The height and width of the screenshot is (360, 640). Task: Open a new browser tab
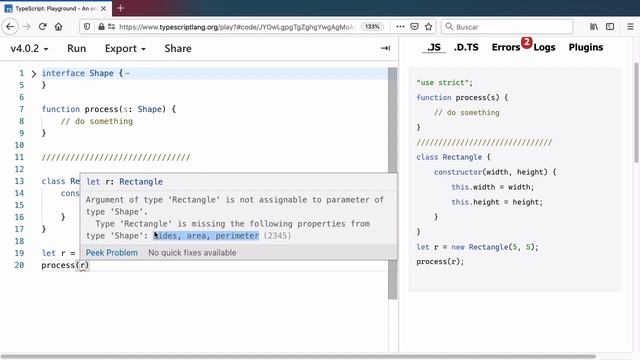[120, 8]
